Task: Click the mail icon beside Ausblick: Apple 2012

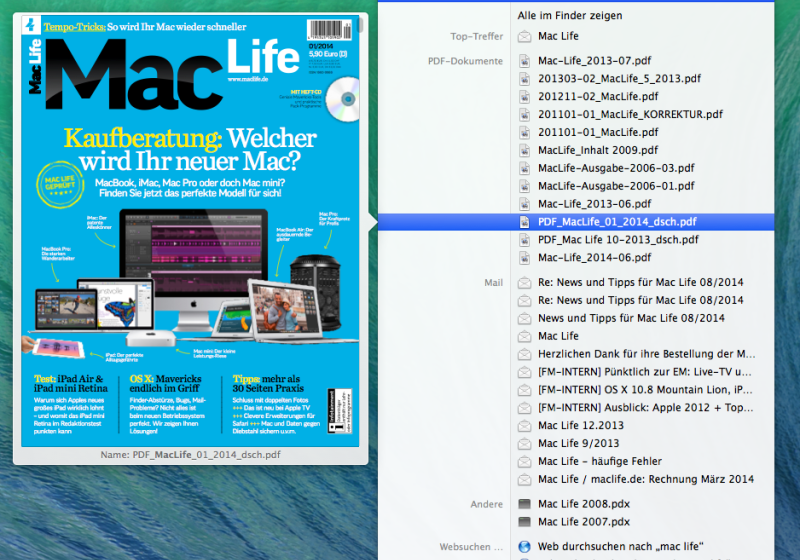Action: (524, 408)
